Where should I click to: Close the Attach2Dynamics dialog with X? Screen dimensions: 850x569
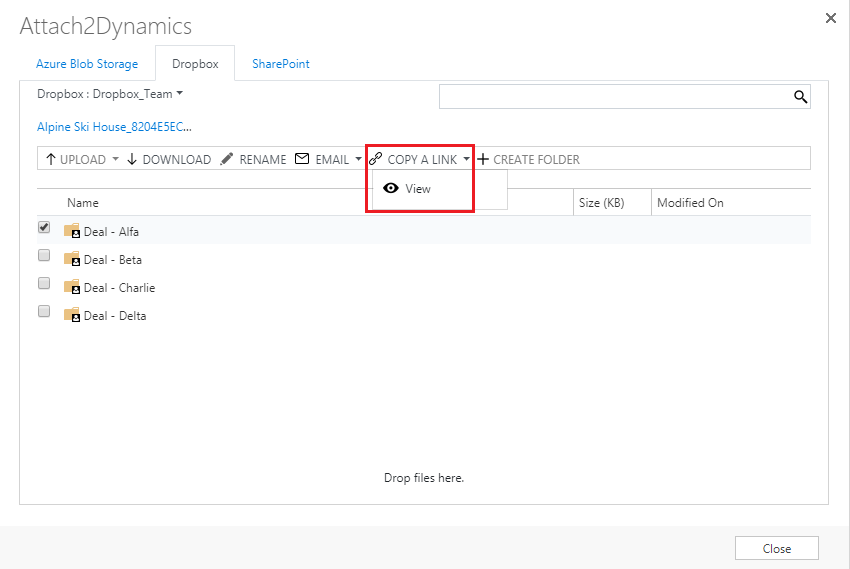(x=830, y=18)
